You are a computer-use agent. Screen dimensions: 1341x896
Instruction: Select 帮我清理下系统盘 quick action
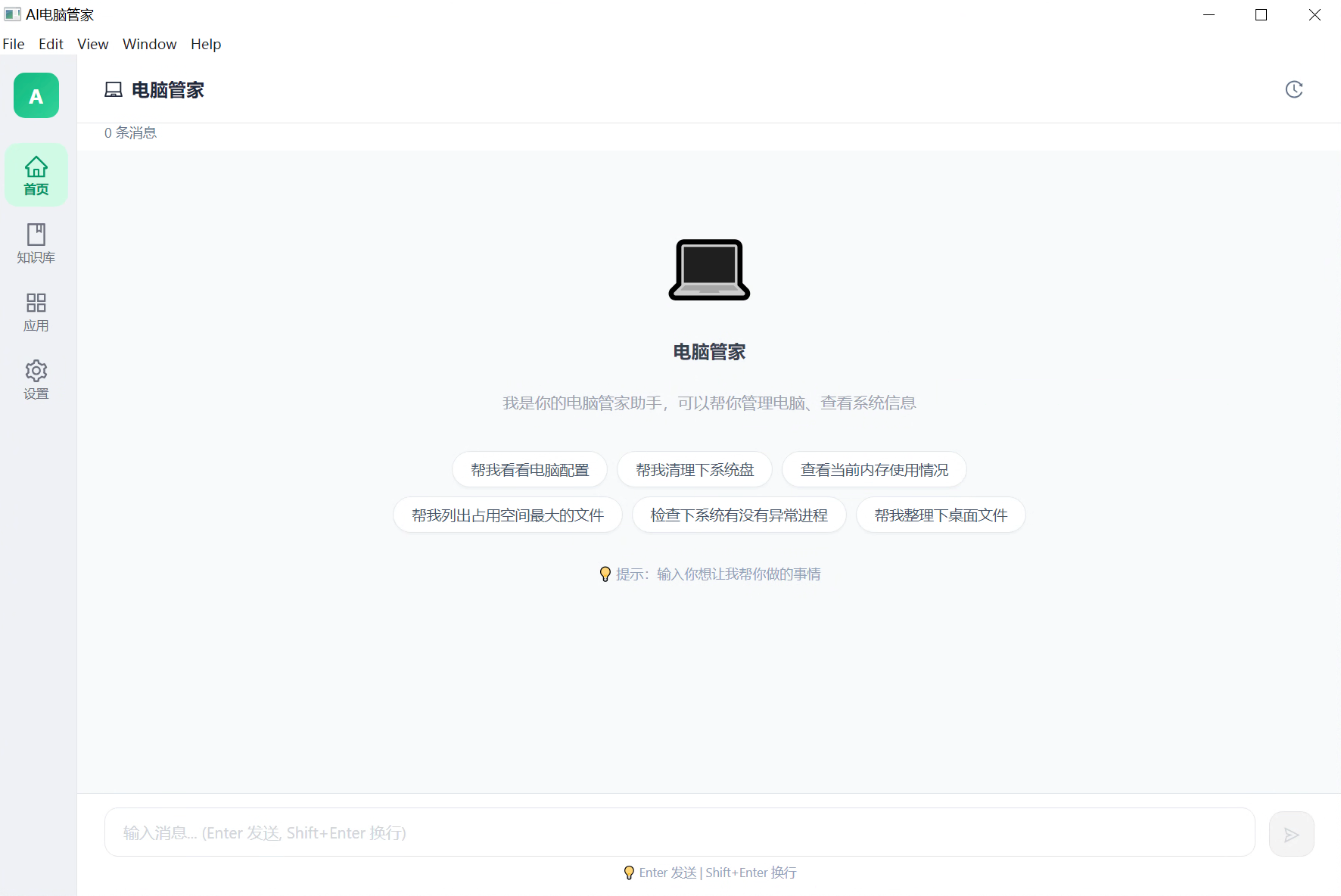click(x=694, y=469)
